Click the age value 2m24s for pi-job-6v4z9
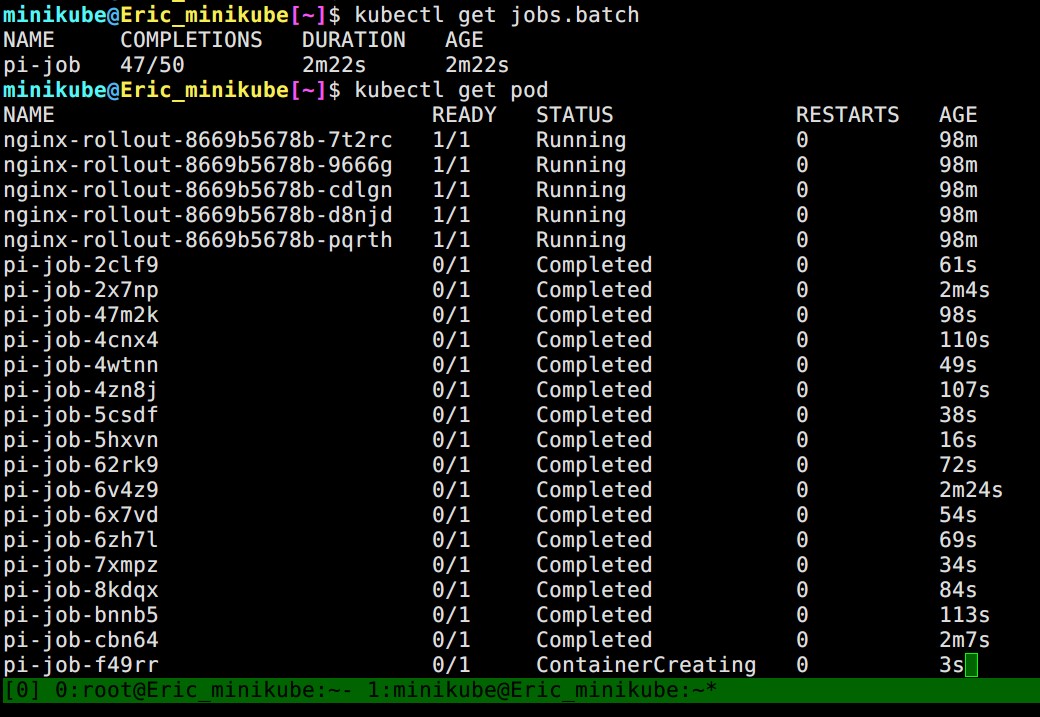Viewport: 1040px width, 717px height. 971,490
